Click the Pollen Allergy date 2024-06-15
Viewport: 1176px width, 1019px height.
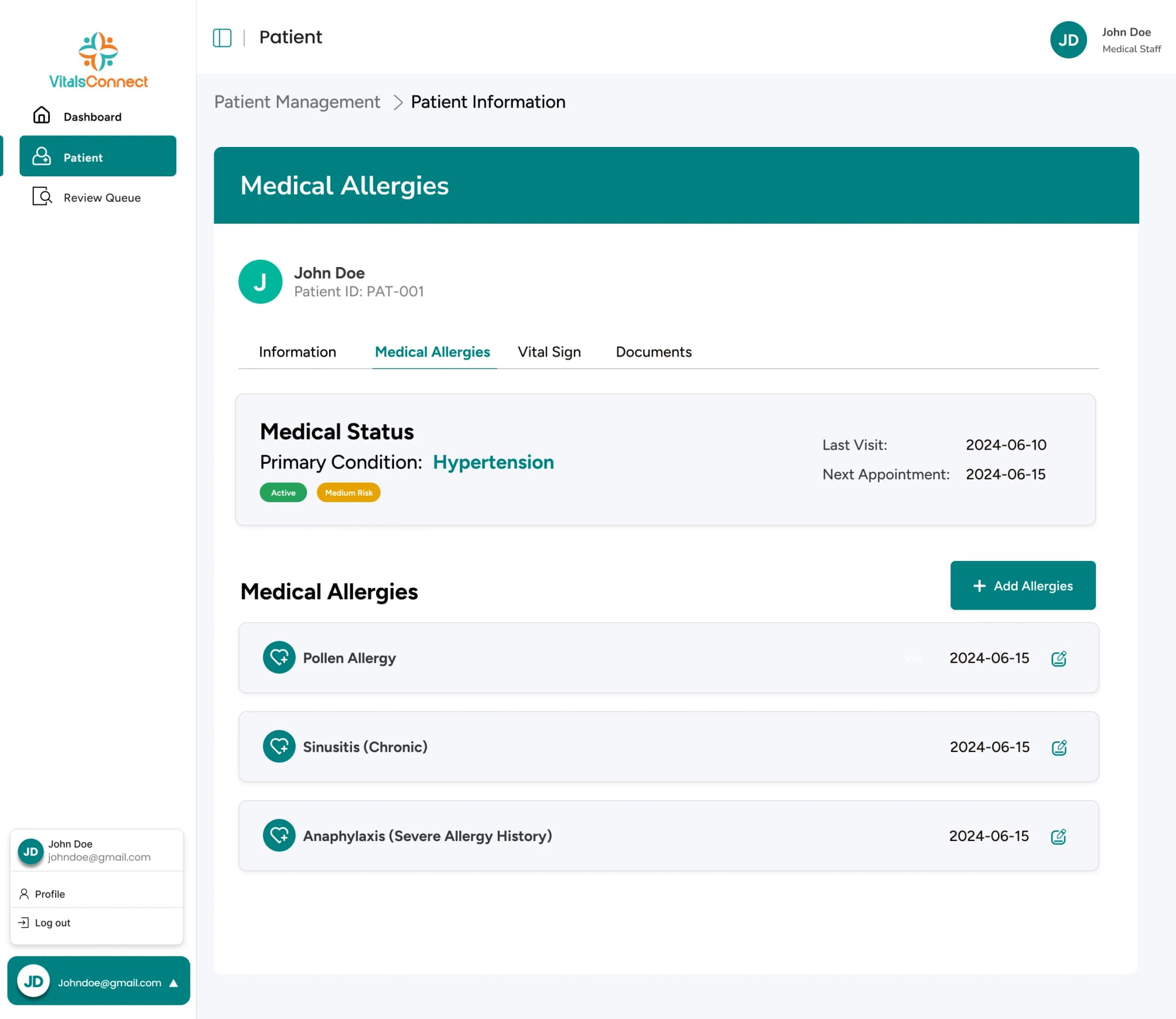[x=989, y=658]
